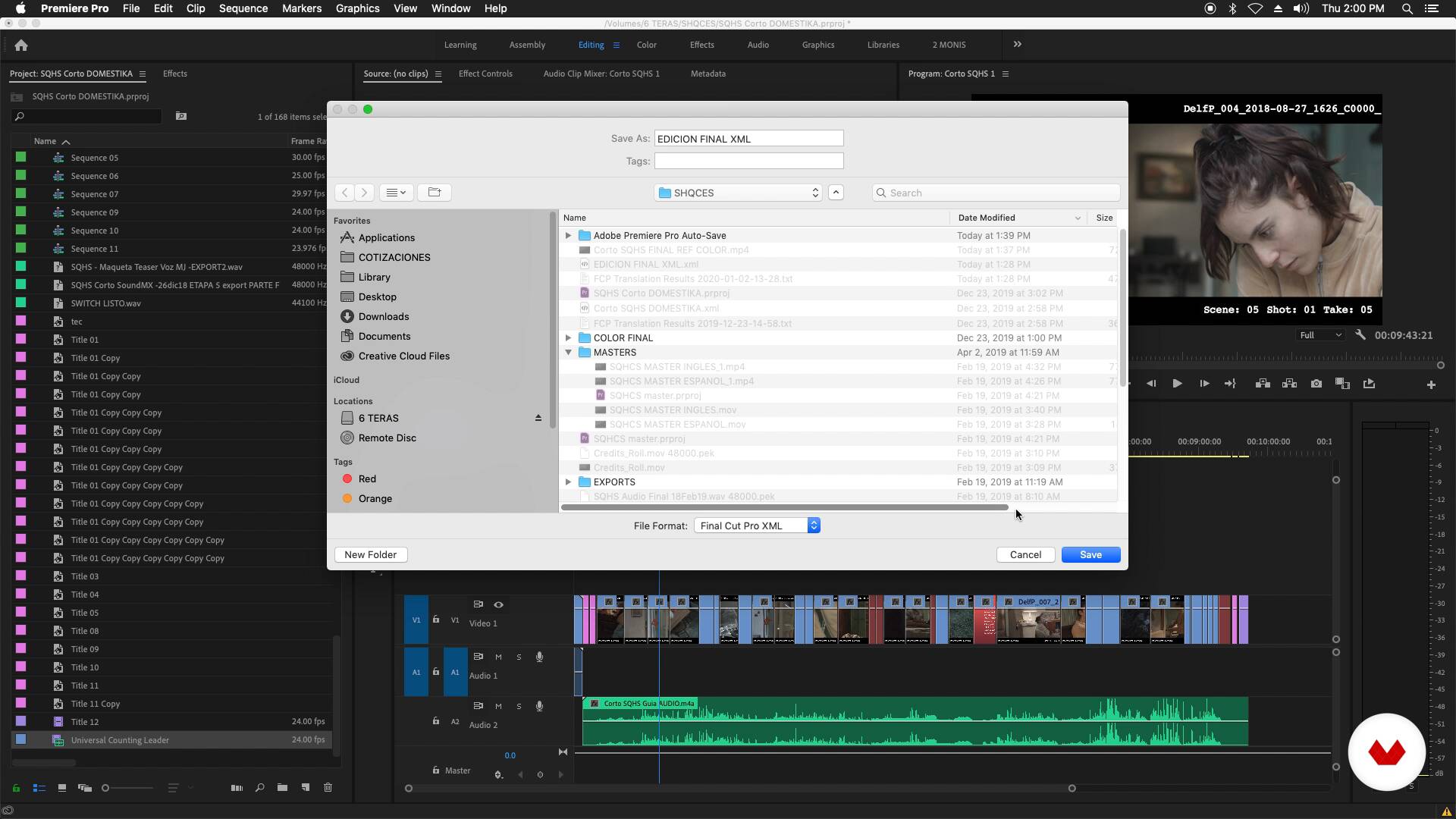This screenshot has height=819, width=1456.
Task: Click create bin from search icon
Action: point(181,116)
